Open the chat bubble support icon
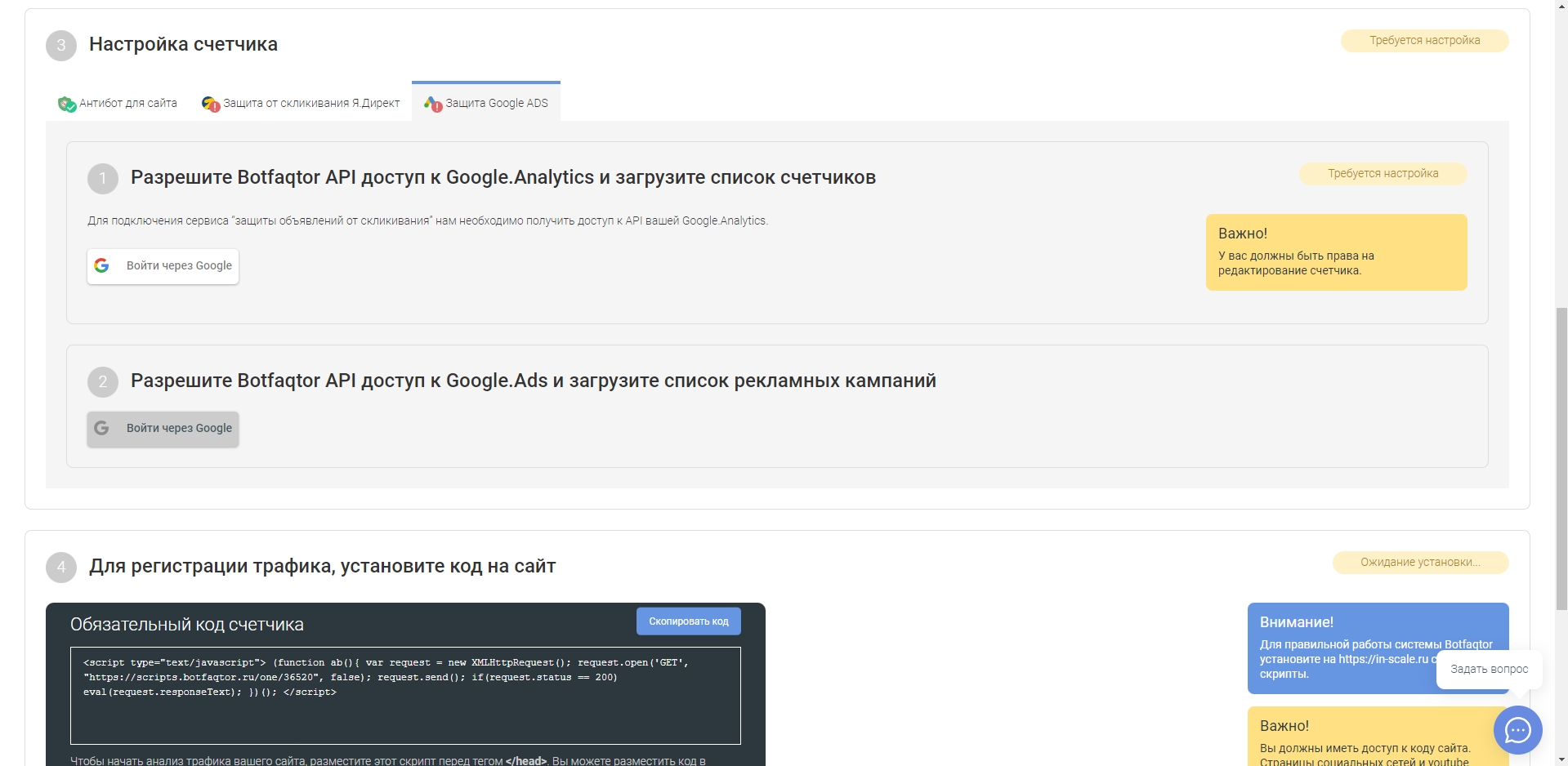This screenshot has height=766, width=1568. pos(1517,729)
